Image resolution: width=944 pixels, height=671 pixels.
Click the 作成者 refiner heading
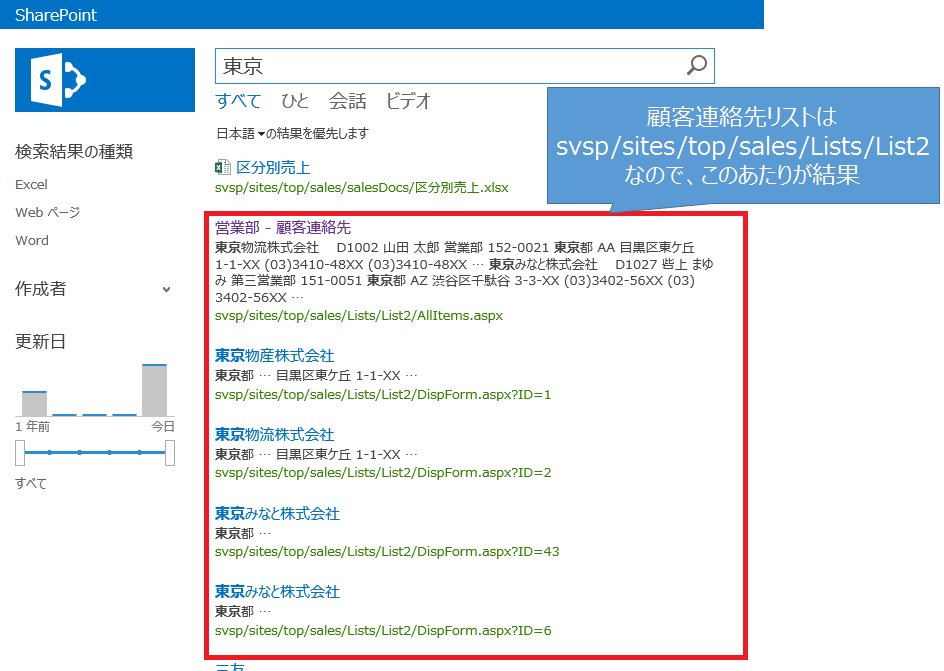[40, 289]
